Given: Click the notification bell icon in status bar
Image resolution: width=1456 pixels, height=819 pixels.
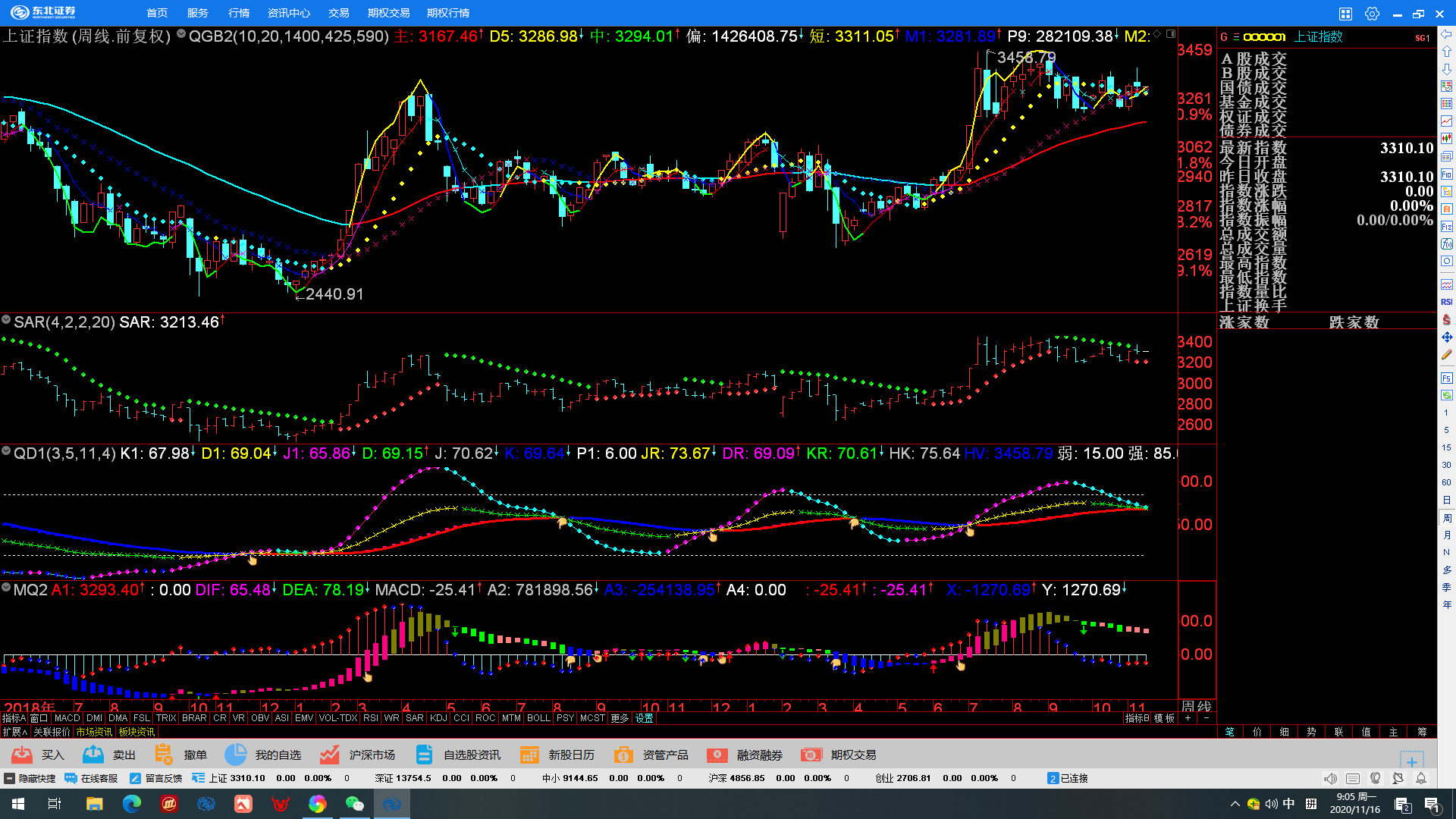Looking at the screenshot, I should pyautogui.click(x=1421, y=779).
